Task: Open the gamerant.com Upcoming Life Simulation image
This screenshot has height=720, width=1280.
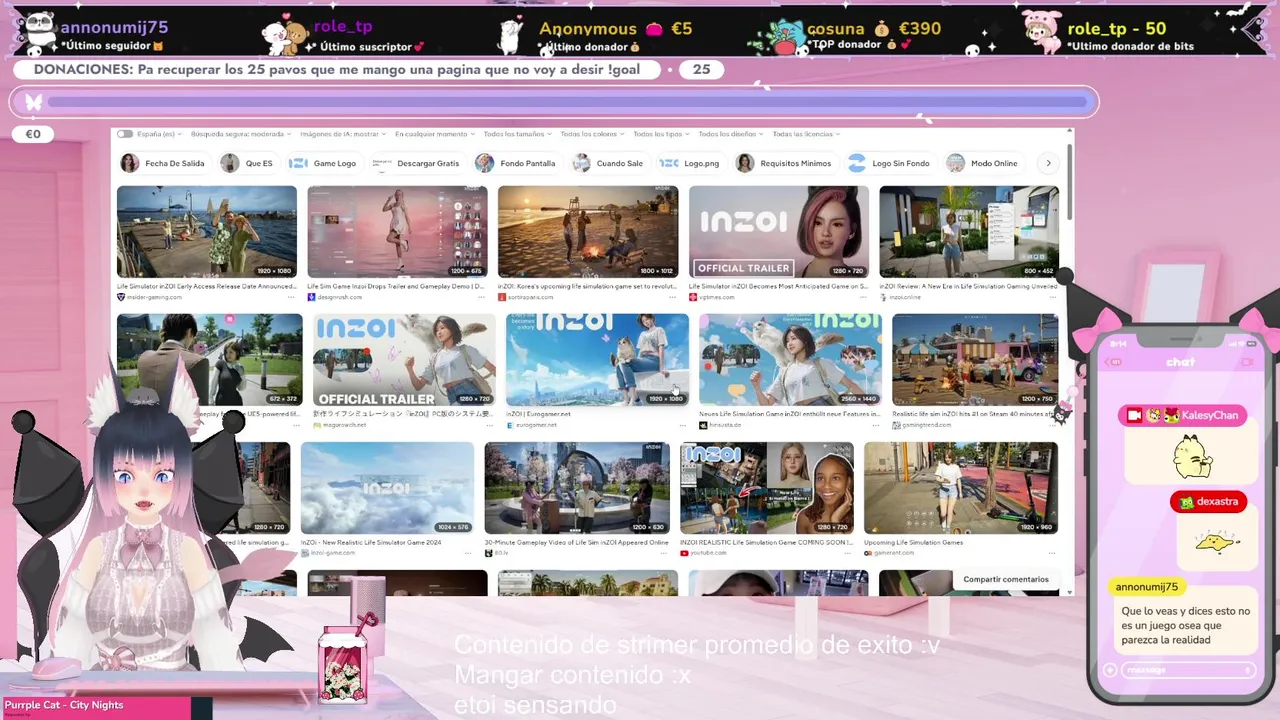Action: 961,488
